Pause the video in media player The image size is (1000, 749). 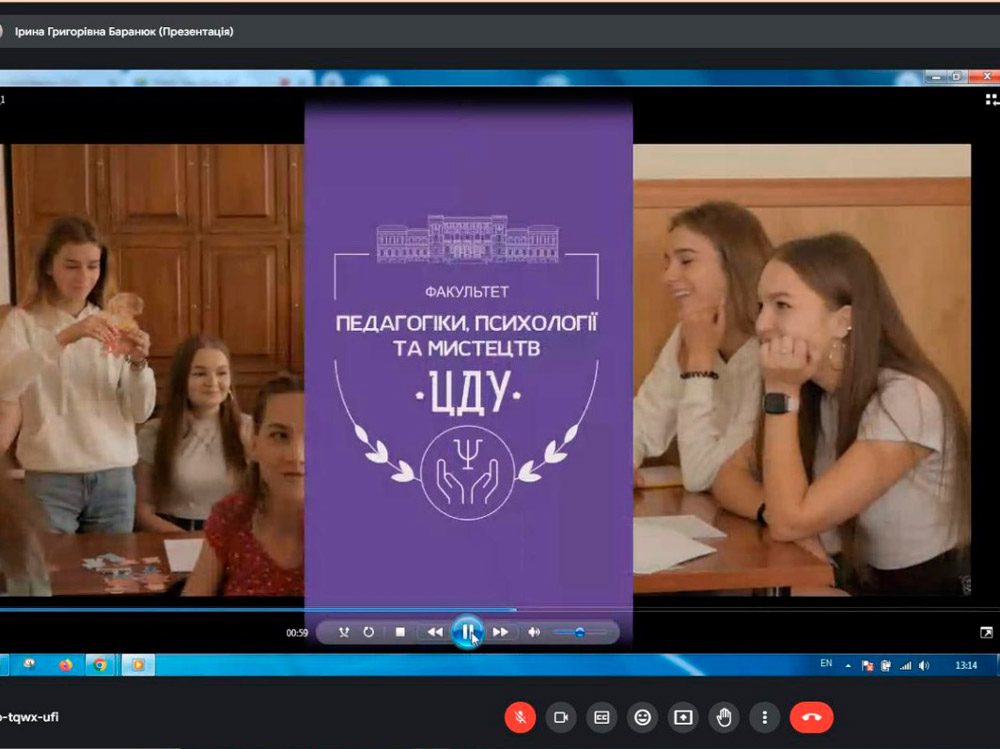pyautogui.click(x=467, y=632)
